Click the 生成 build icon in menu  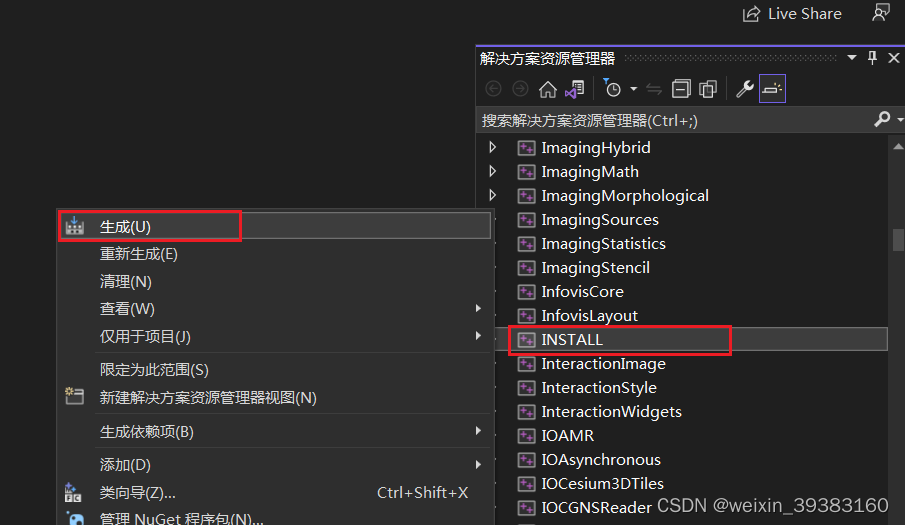(x=74, y=226)
